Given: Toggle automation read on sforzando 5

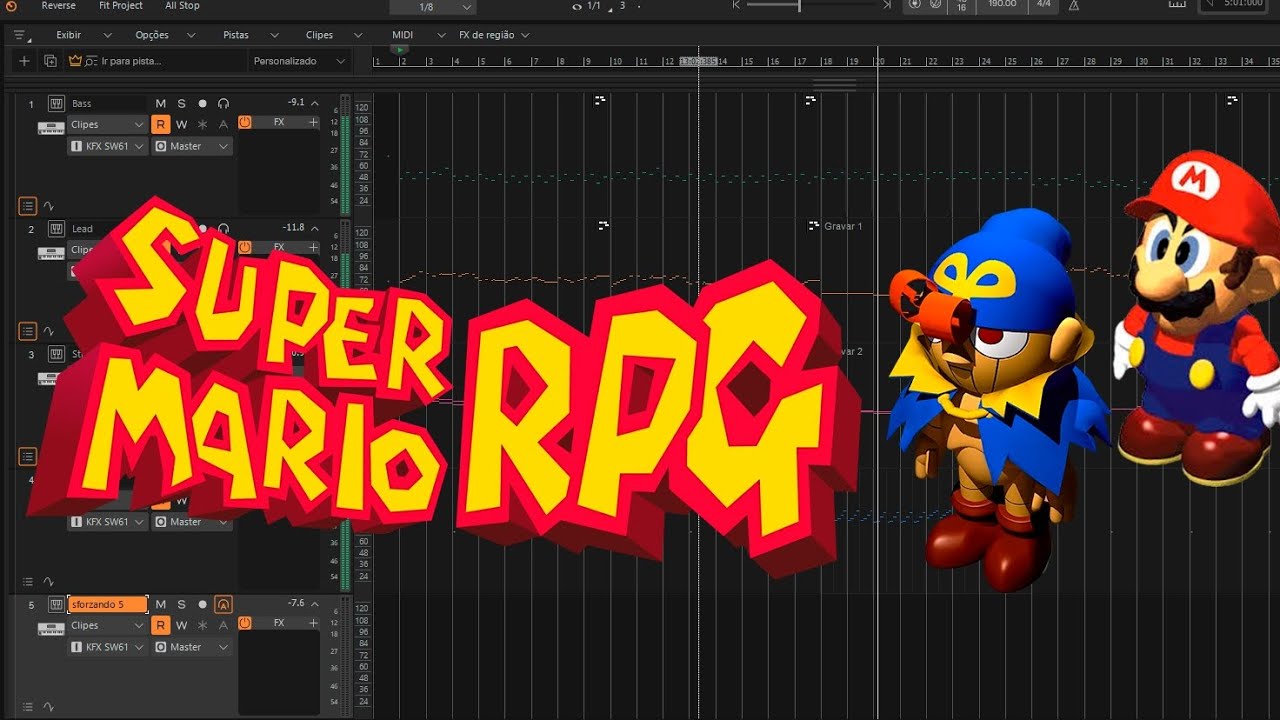Looking at the screenshot, I should click(160, 625).
